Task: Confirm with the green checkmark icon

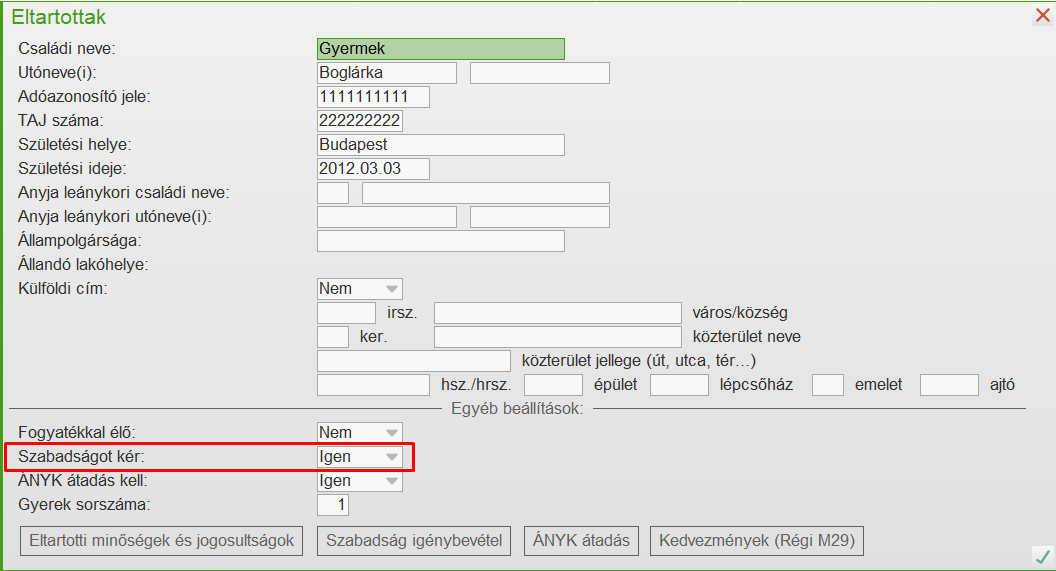Action: pos(1043,556)
